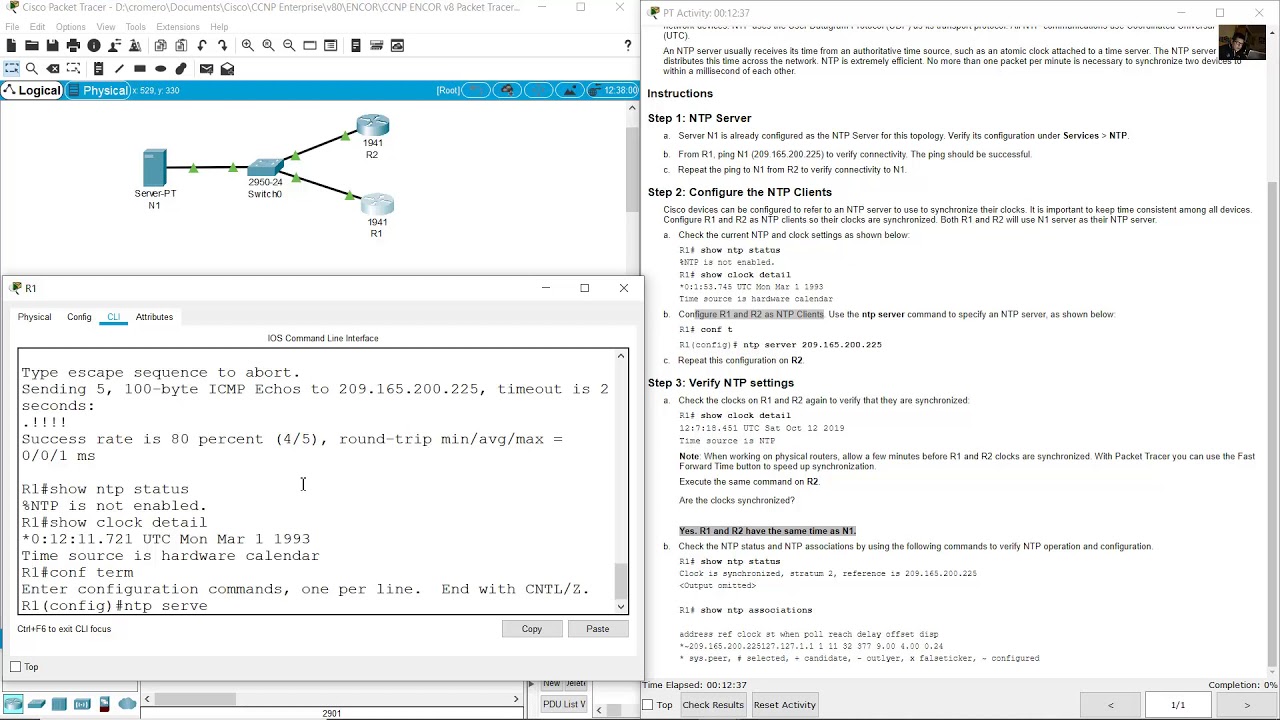
Task: Click the Paste button below the CLI
Action: coord(597,629)
